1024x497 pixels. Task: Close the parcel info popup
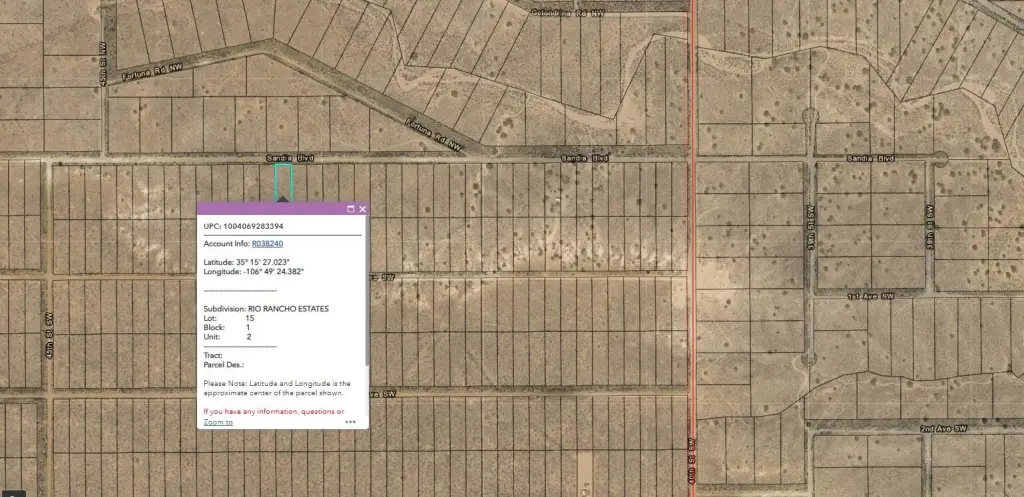point(362,209)
